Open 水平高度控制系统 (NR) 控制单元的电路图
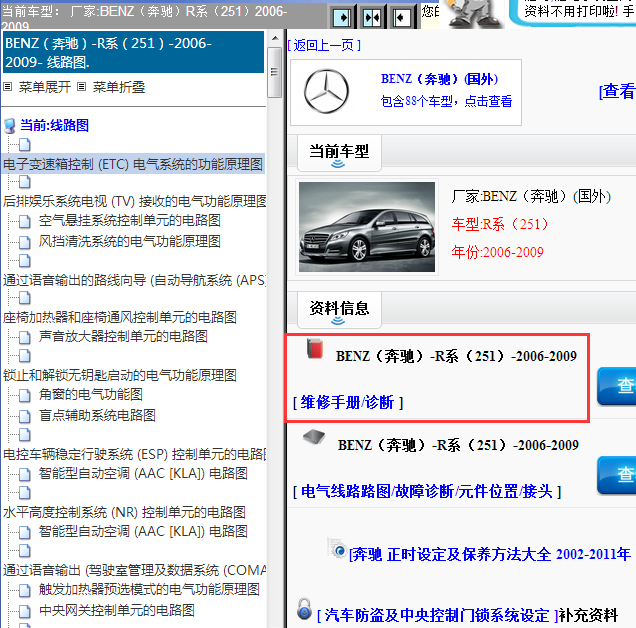Viewport: 636px width, 628px height. click(124, 512)
